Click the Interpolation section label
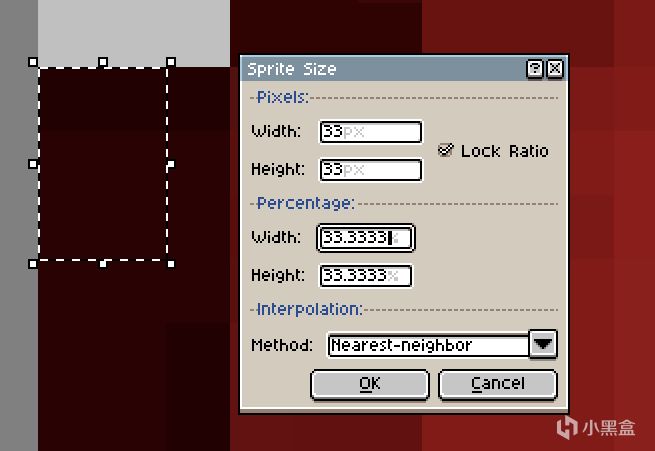 tap(309, 309)
